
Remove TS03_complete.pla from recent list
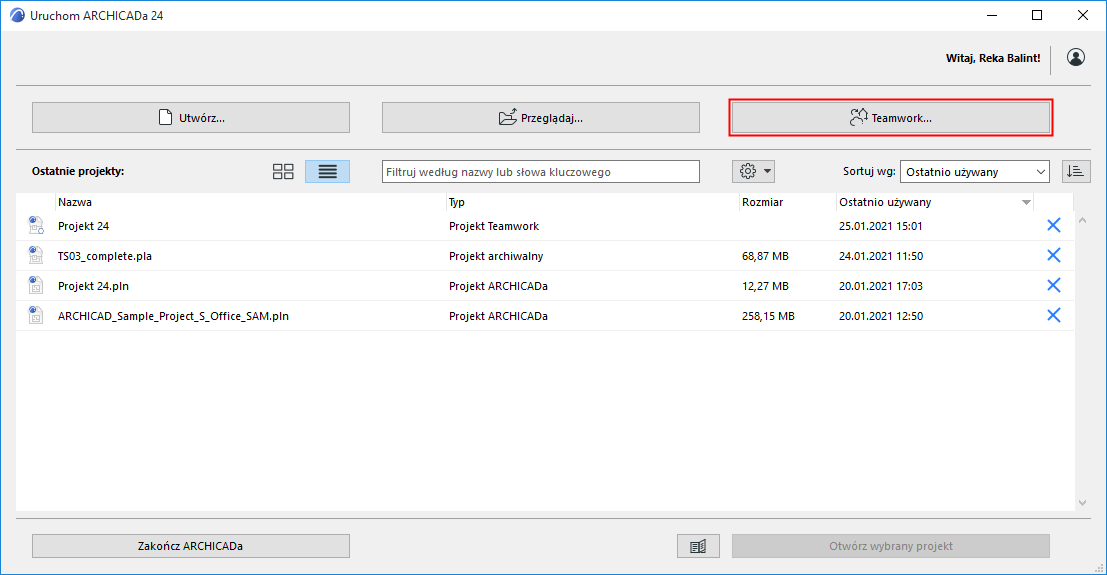click(x=1053, y=255)
